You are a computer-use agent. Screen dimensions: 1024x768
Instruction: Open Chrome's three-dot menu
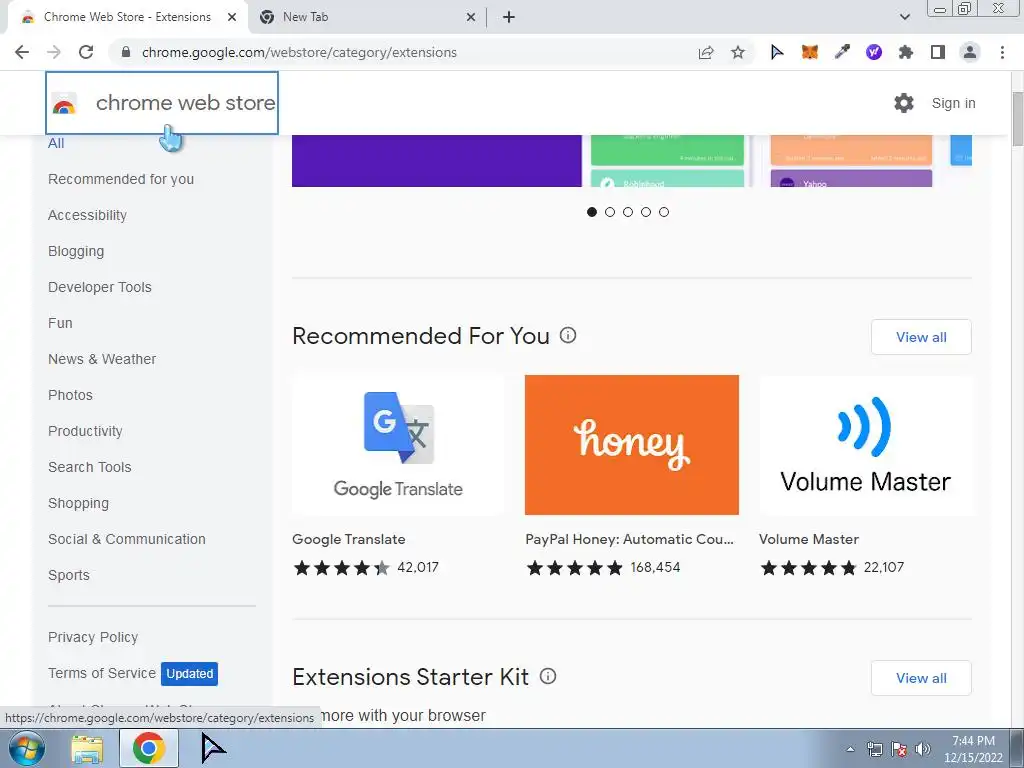[1002, 52]
